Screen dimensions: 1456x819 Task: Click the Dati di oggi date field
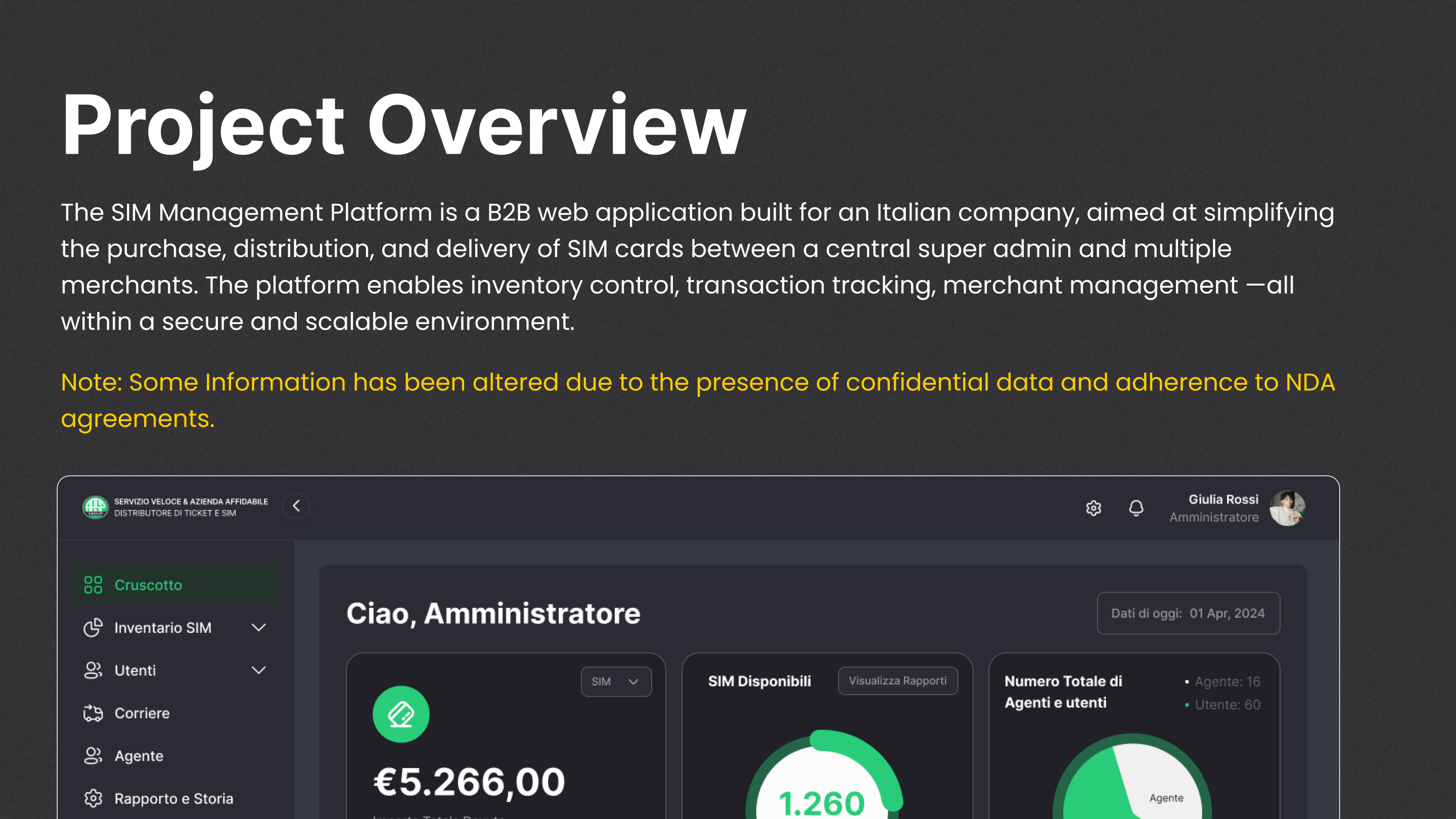point(1188,613)
